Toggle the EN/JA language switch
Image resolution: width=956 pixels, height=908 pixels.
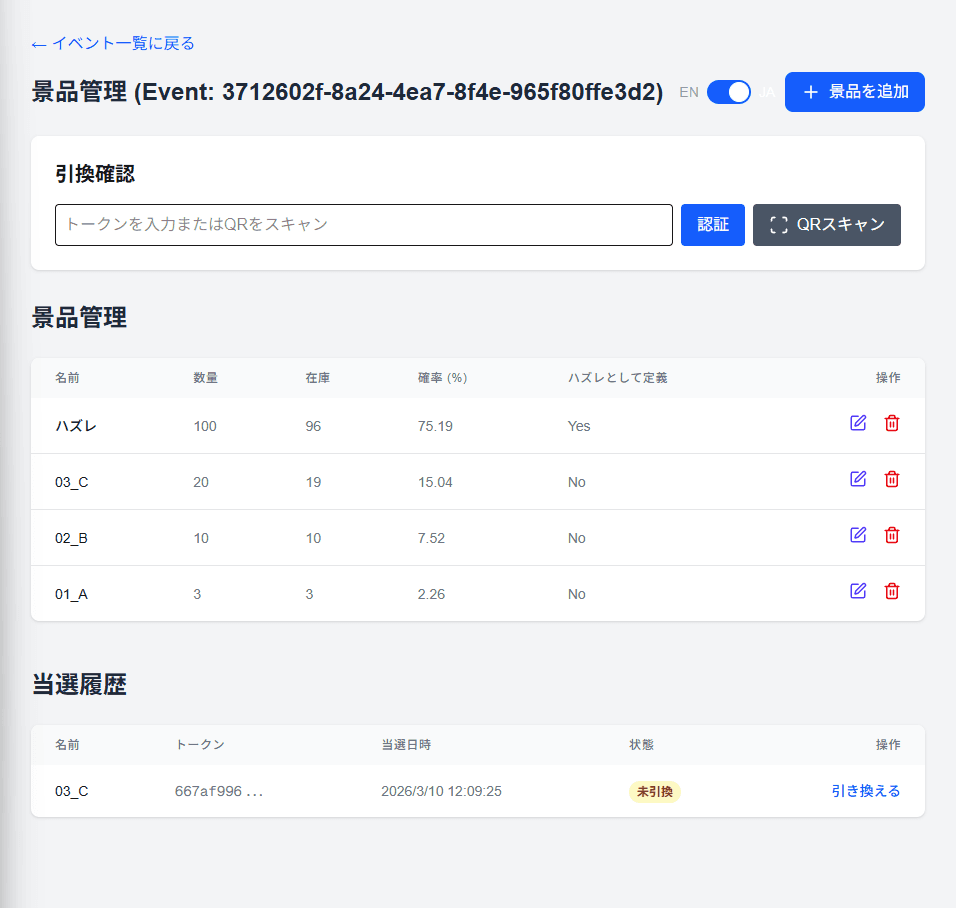[729, 92]
